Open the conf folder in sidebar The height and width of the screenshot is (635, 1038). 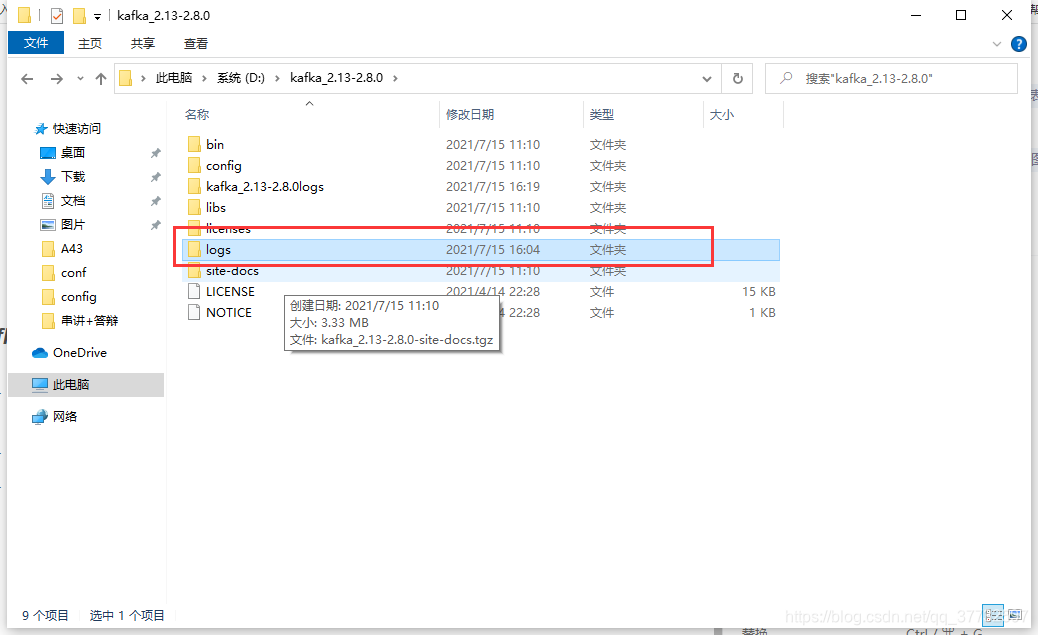(x=64, y=273)
